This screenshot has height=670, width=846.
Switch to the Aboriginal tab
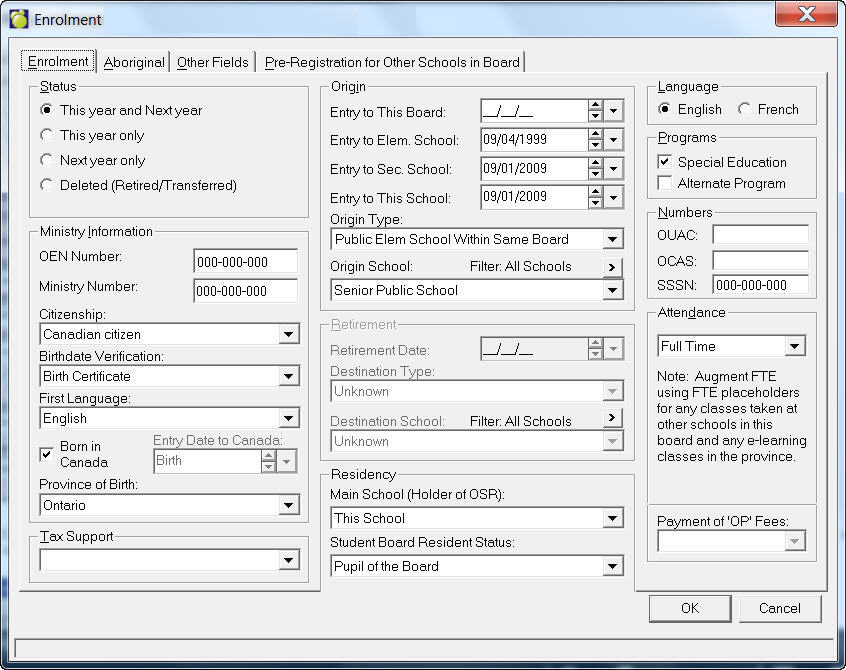(134, 62)
